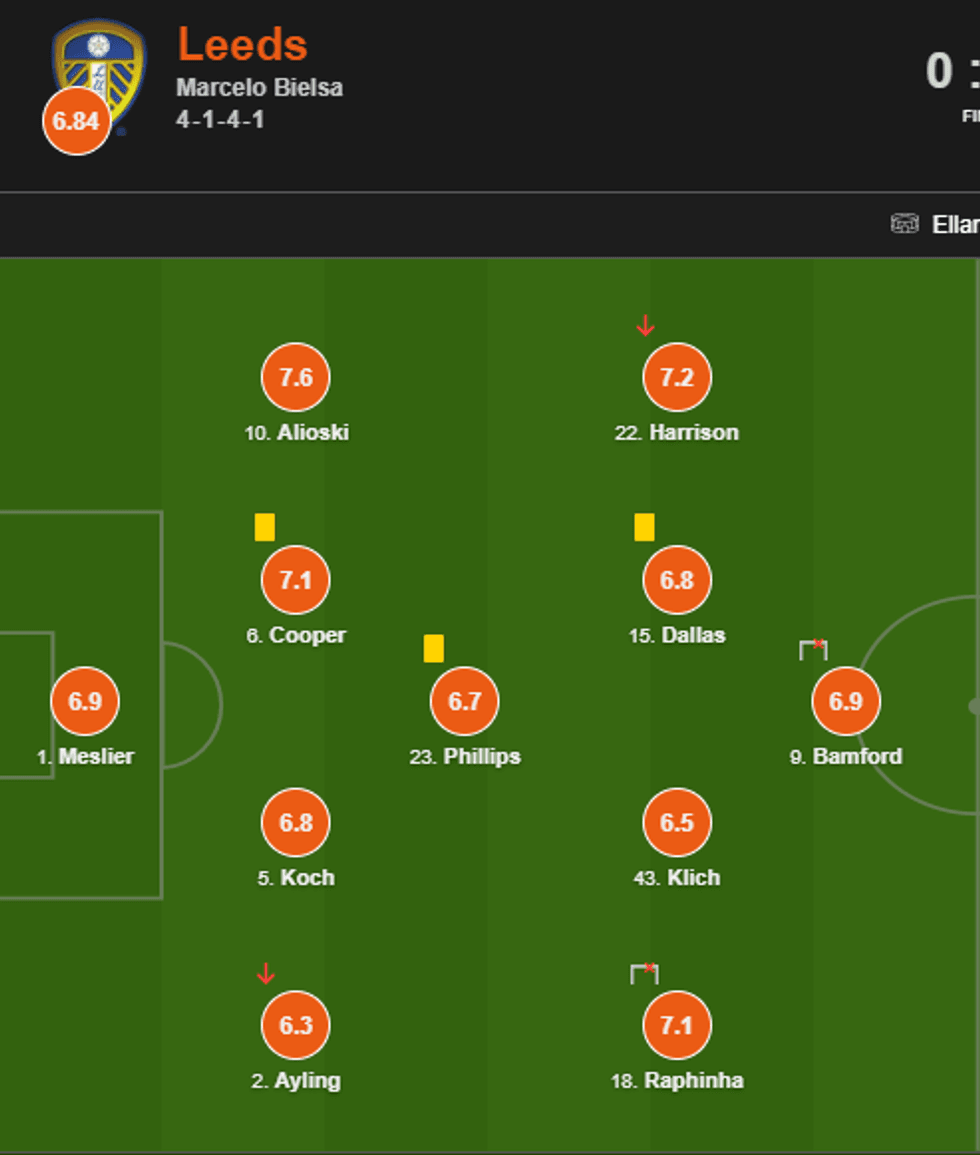Viewport: 980px width, 1155px height.
Task: Open the Leeds team name link
Action: 242,45
